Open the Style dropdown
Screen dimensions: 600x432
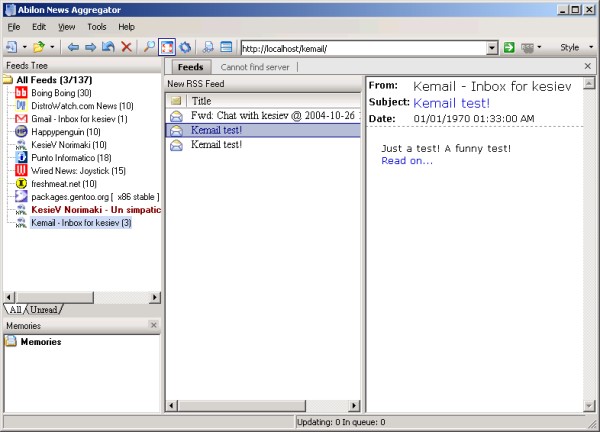[x=577, y=47]
